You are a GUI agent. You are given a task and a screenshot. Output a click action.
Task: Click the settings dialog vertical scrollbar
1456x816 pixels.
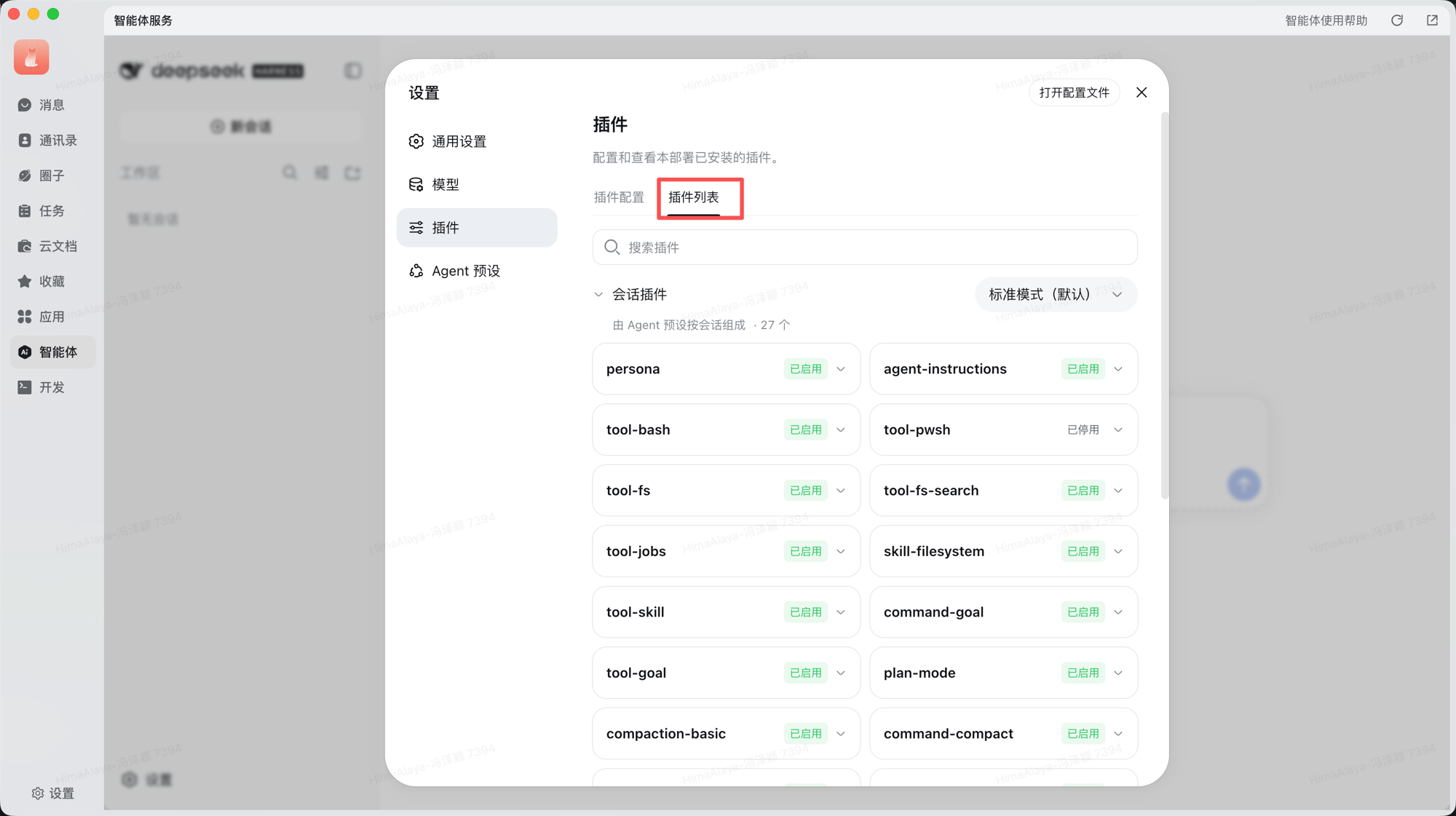pyautogui.click(x=1165, y=306)
